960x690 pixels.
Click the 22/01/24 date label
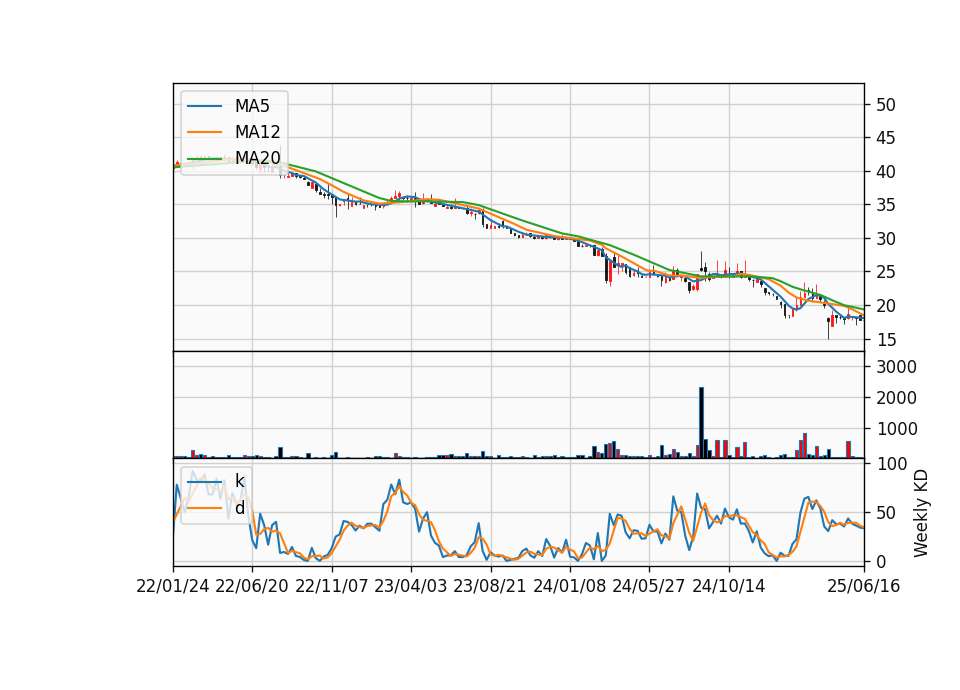[173, 586]
